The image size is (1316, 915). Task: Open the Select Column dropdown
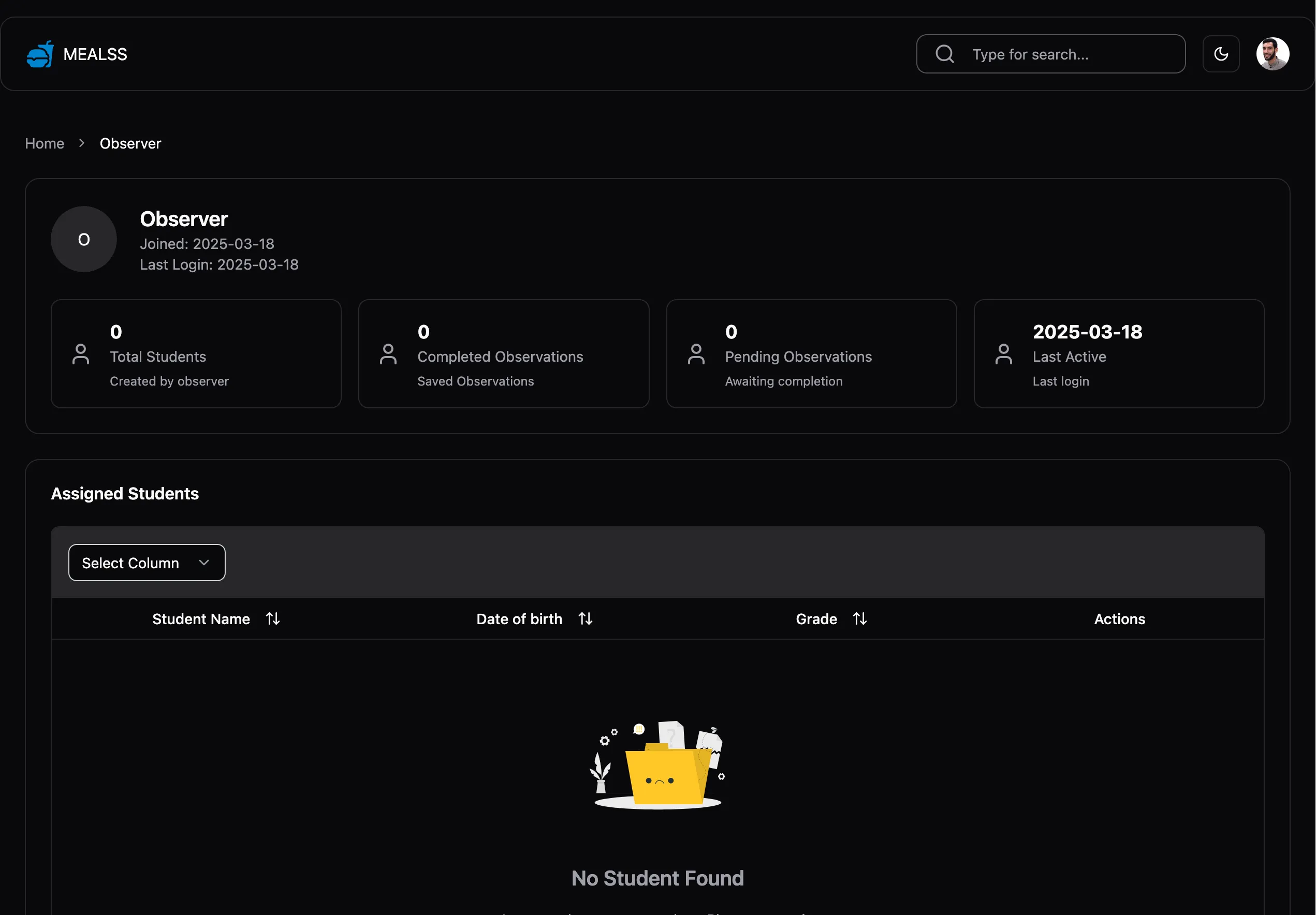(147, 563)
